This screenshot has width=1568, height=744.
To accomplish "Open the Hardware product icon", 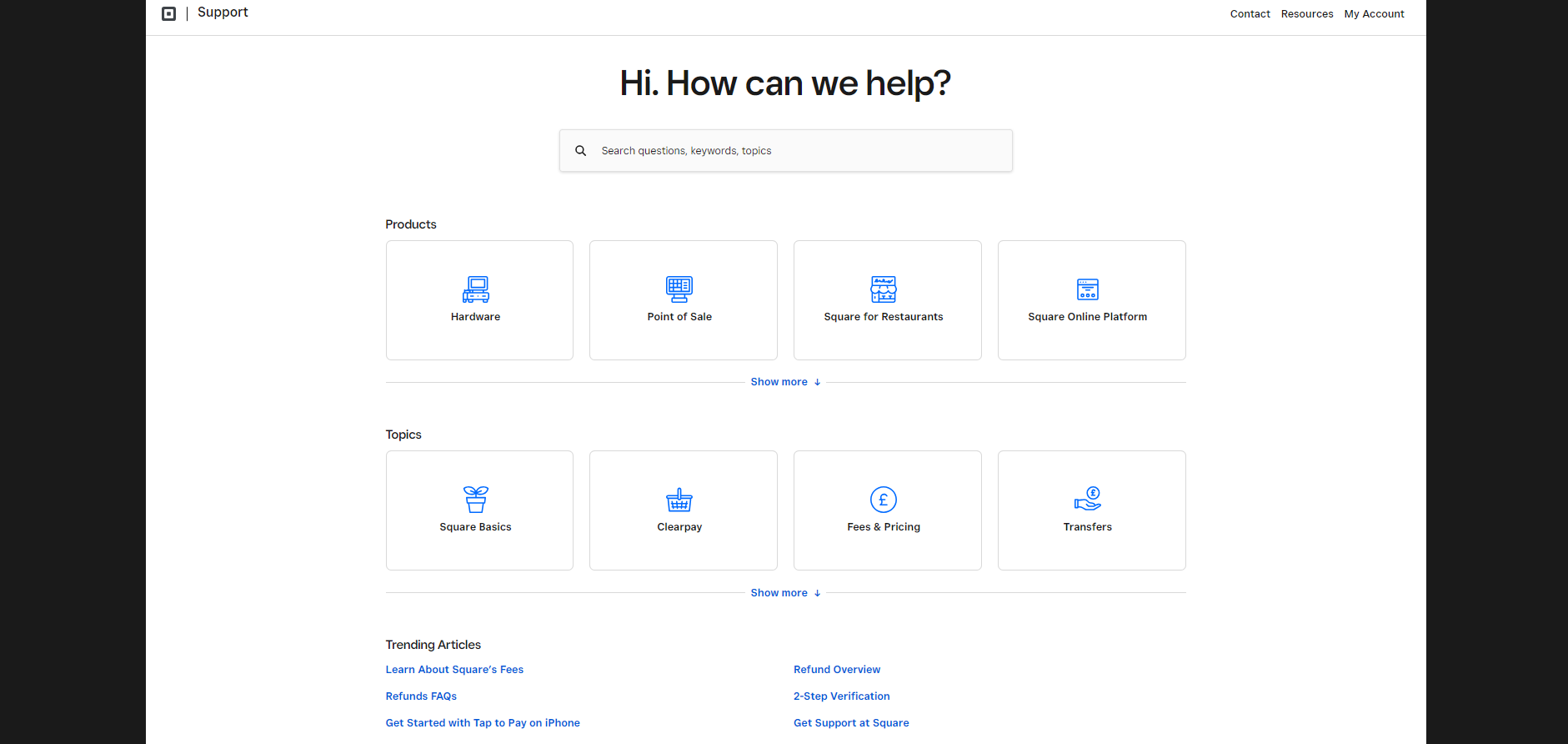I will 476,289.
